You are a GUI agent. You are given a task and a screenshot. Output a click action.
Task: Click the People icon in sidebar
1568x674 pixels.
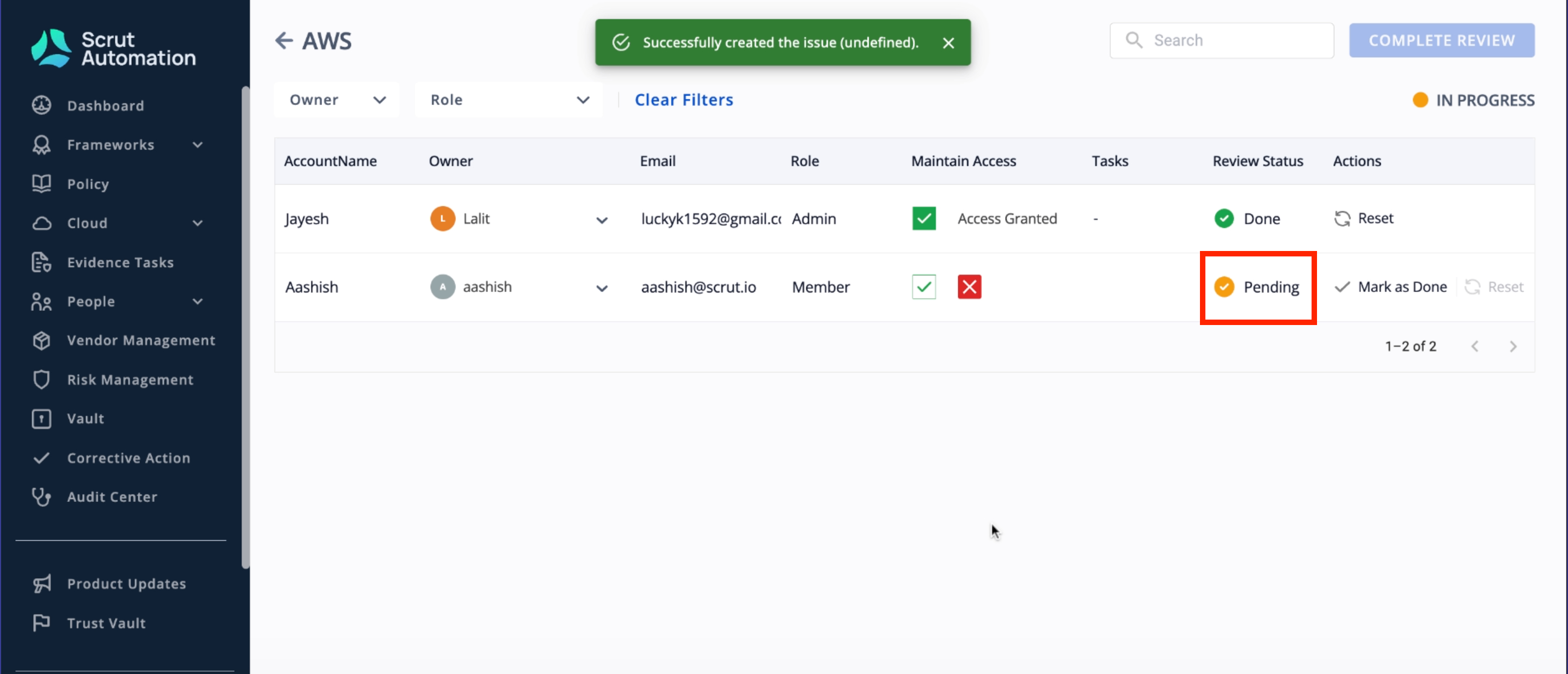click(41, 302)
